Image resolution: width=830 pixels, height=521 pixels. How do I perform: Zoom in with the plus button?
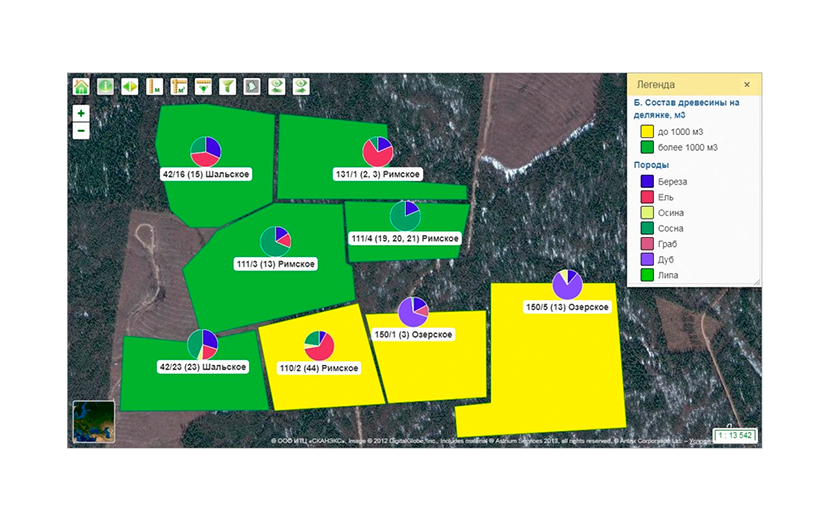[81, 113]
